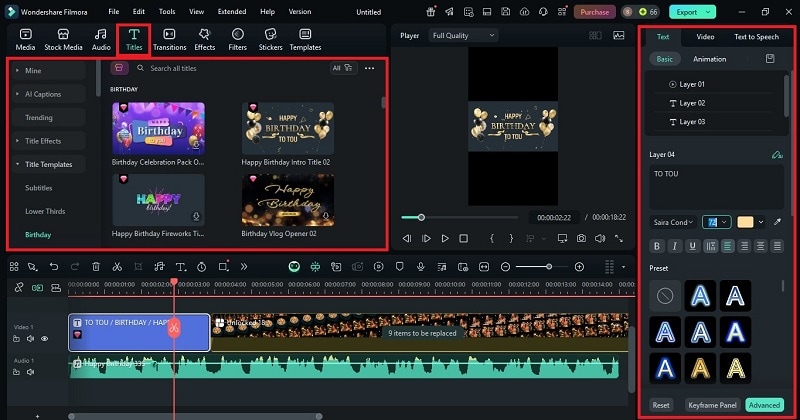This screenshot has width=800, height=420.
Task: Align text left
Action: click(x=728, y=246)
